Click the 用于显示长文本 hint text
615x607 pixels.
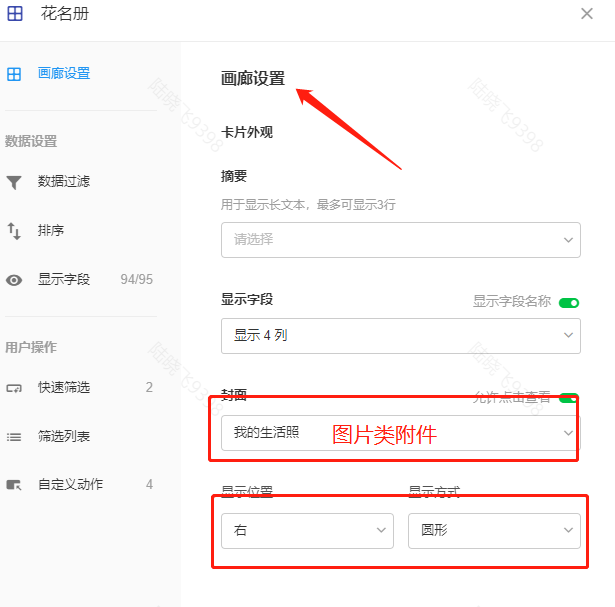tap(308, 205)
